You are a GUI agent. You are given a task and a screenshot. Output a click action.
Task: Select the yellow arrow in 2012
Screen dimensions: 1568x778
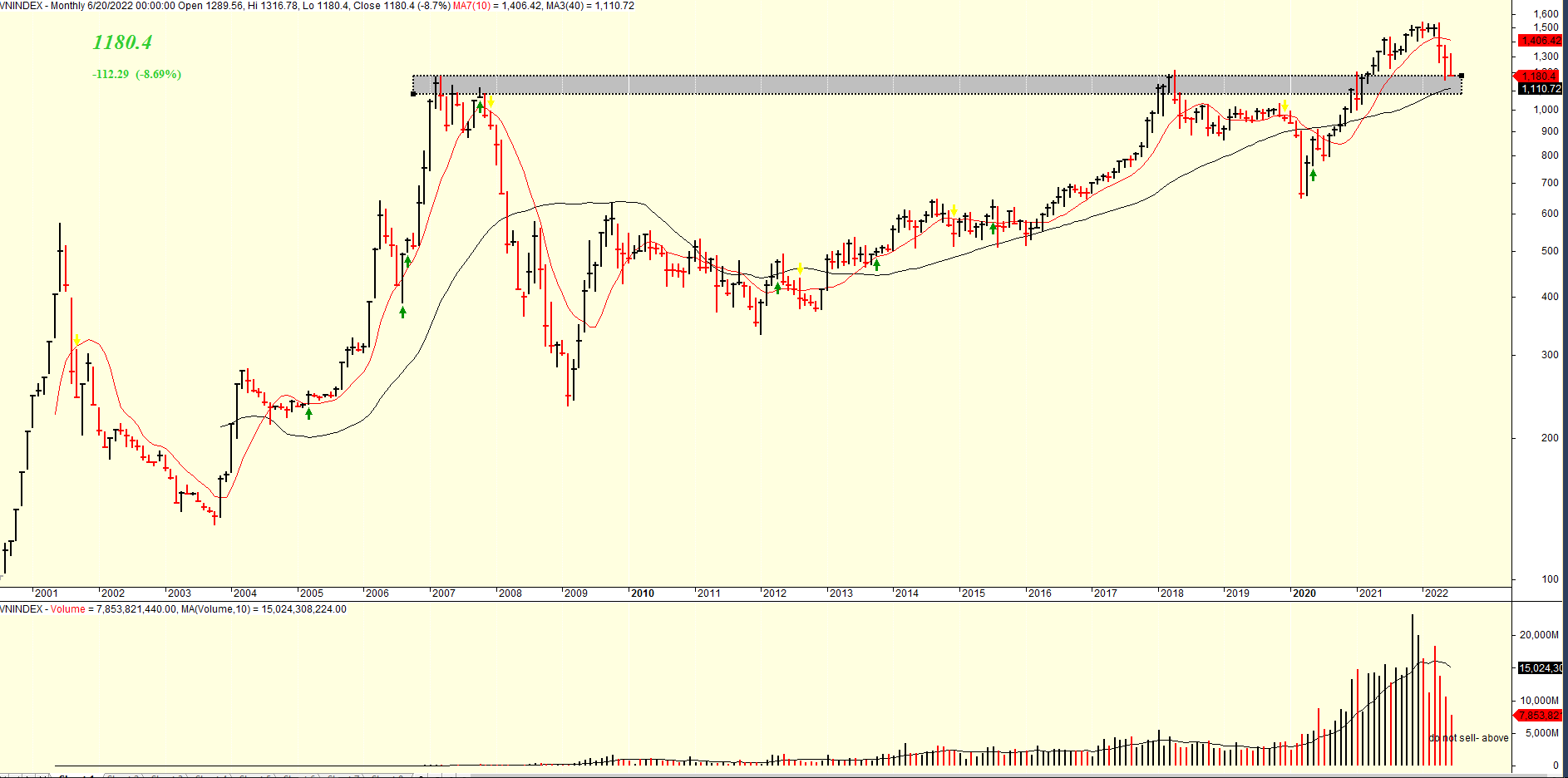pyautogui.click(x=800, y=268)
